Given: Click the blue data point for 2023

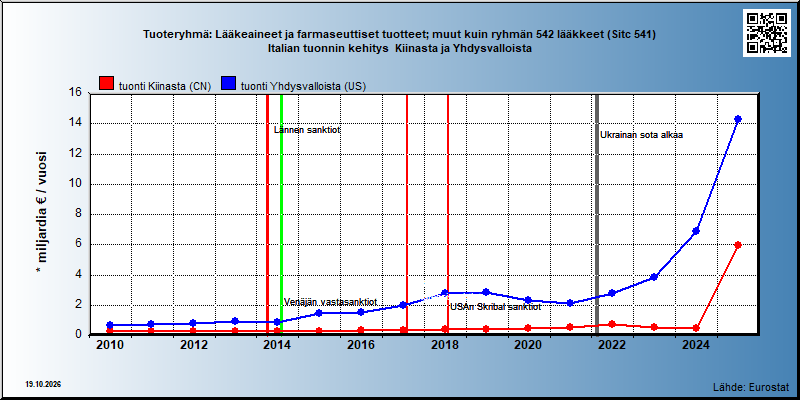Looking at the screenshot, I should (x=654, y=277).
